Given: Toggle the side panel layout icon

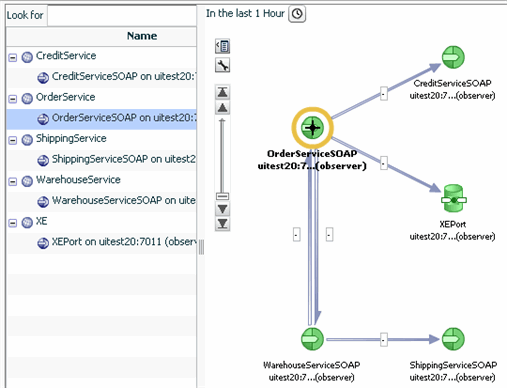Looking at the screenshot, I should [222, 46].
